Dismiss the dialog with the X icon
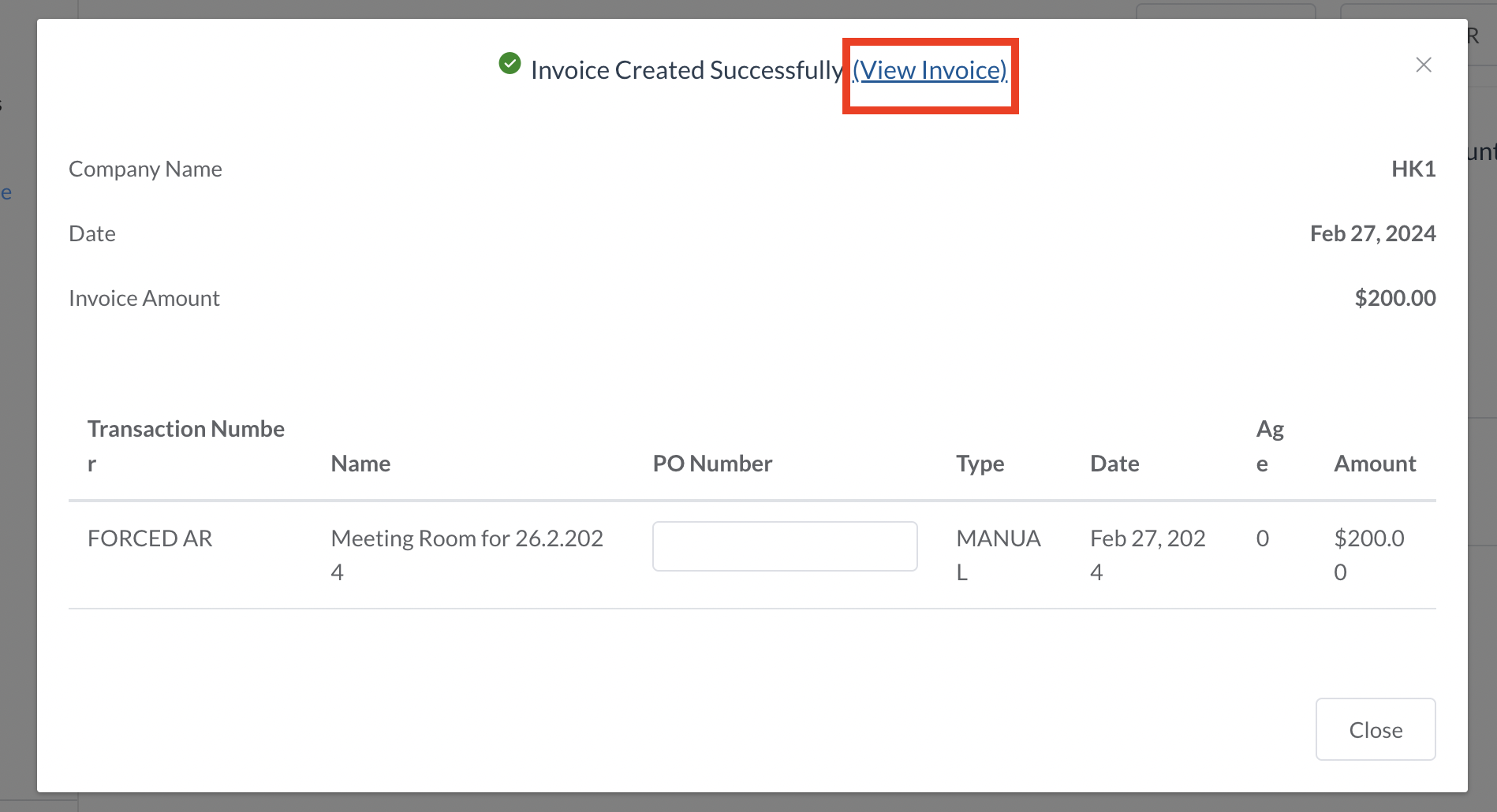Image resolution: width=1497 pixels, height=812 pixels. (1423, 65)
